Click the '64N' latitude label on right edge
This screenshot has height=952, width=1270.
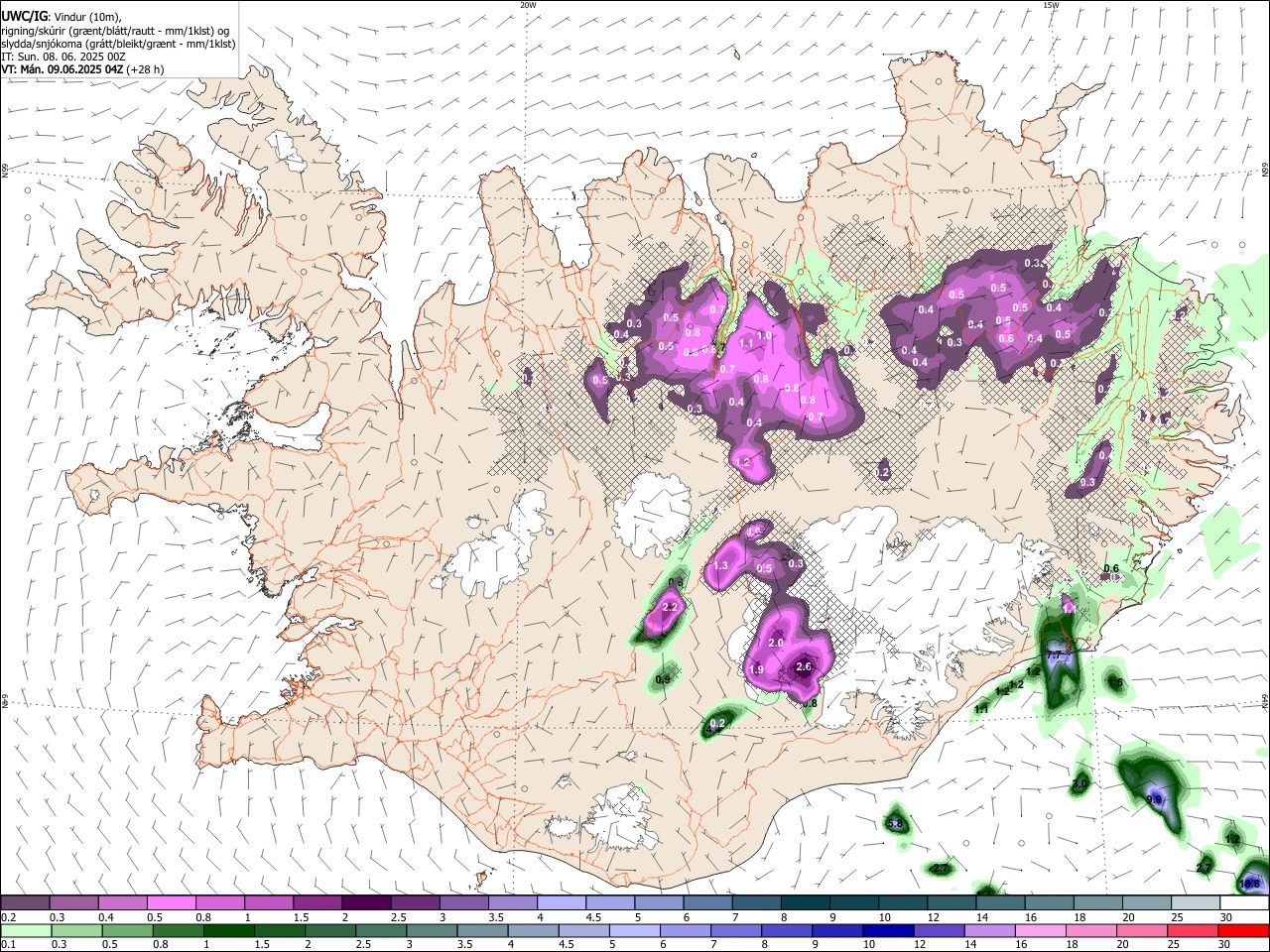point(1265,700)
